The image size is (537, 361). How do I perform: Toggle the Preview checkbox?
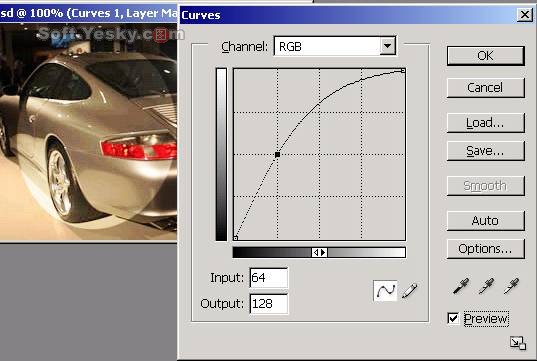[453, 318]
